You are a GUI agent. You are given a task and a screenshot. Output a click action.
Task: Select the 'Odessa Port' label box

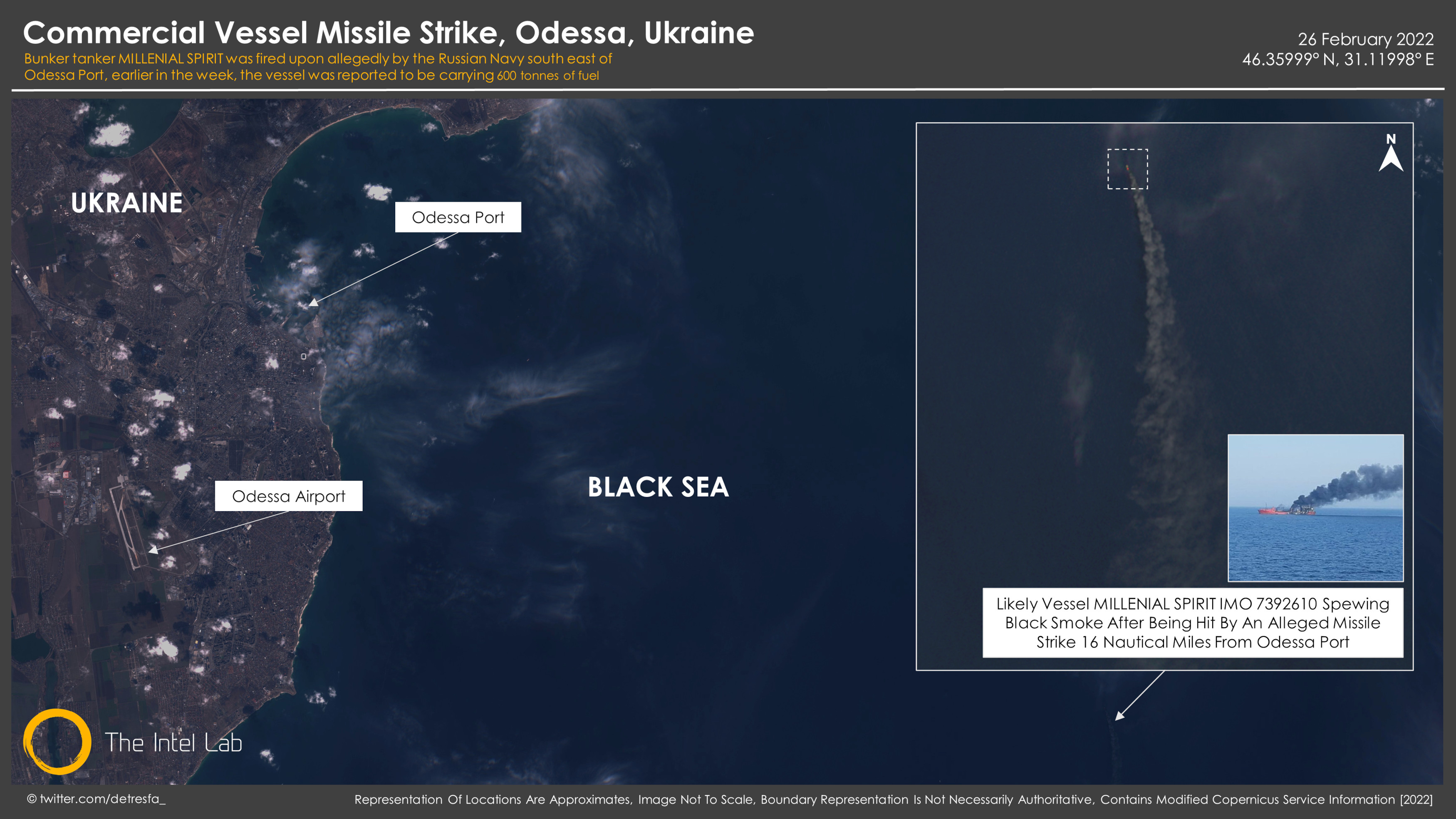tap(458, 217)
